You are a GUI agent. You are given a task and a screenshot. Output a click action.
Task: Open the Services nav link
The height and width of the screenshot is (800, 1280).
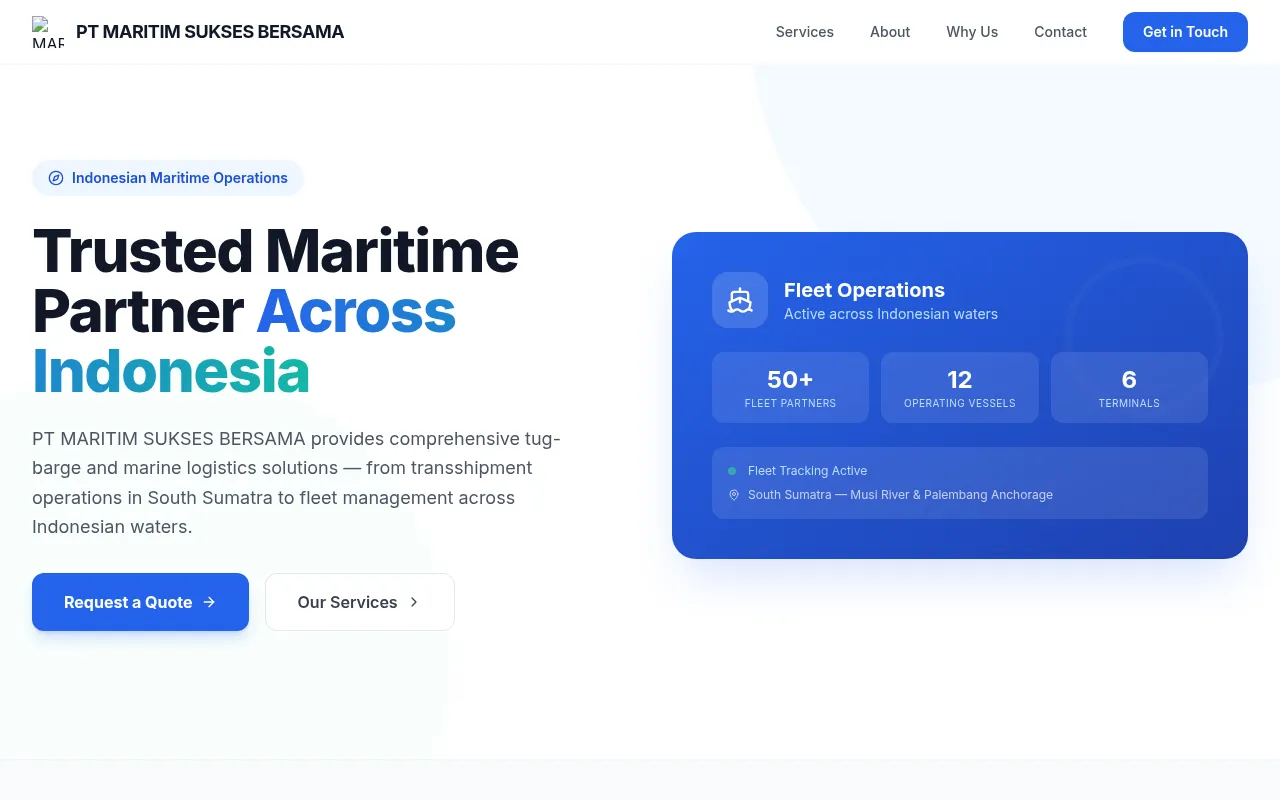tap(805, 32)
